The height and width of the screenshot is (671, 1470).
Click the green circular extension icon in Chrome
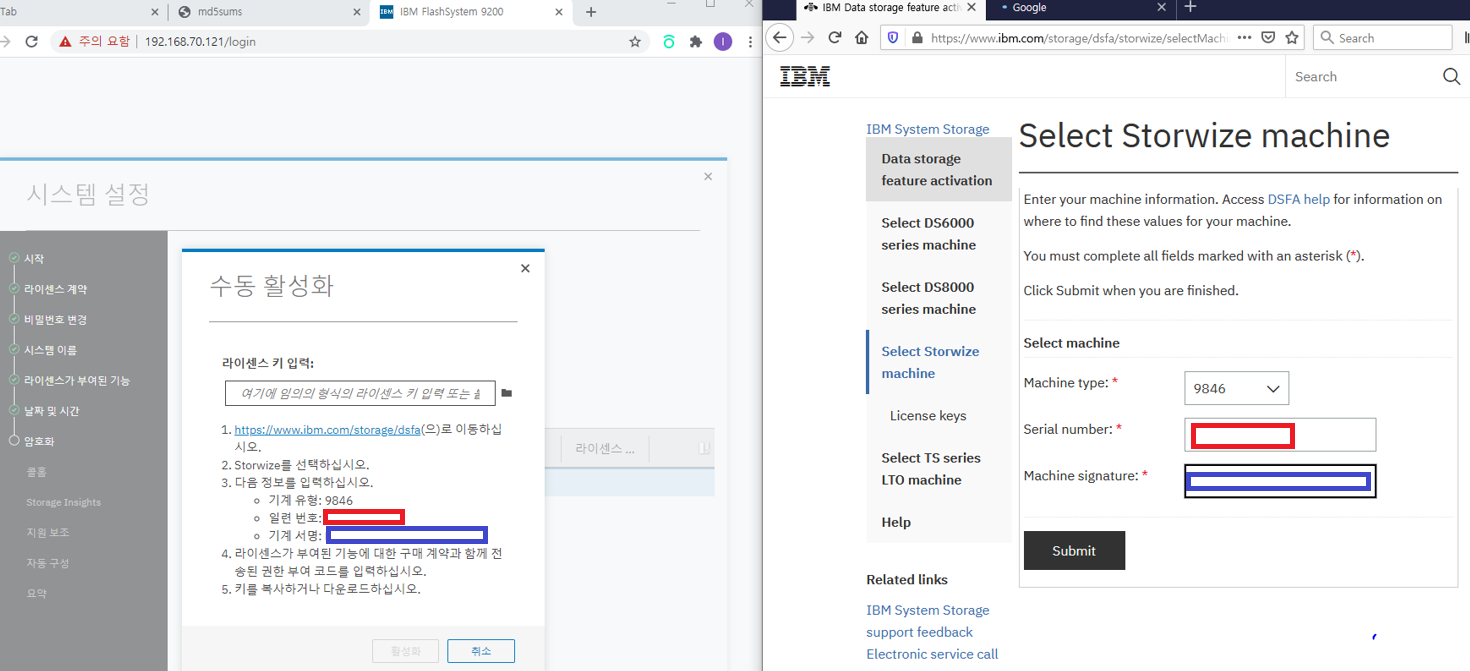pyautogui.click(x=668, y=42)
